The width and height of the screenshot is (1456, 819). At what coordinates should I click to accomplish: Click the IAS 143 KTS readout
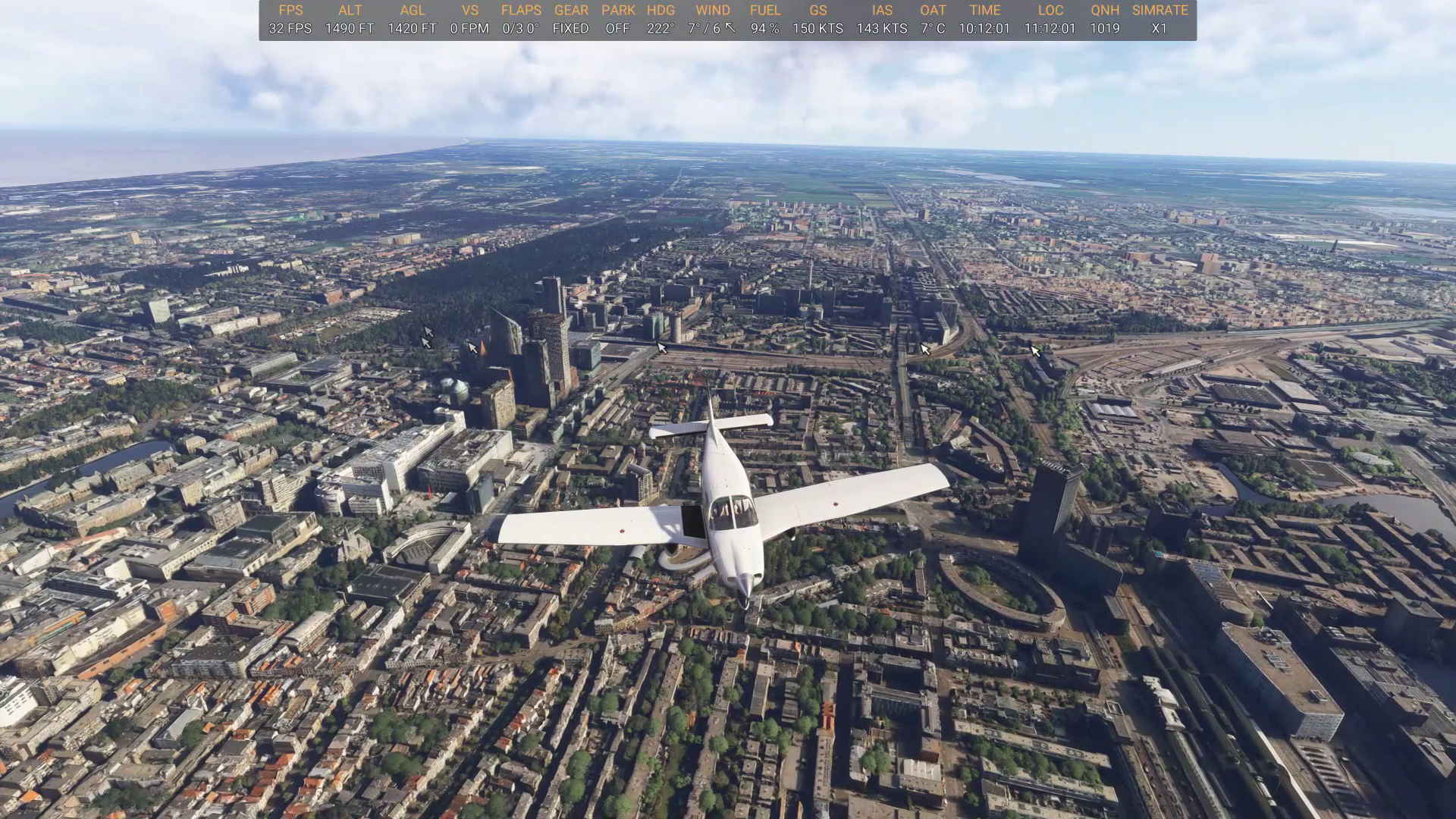point(882,28)
